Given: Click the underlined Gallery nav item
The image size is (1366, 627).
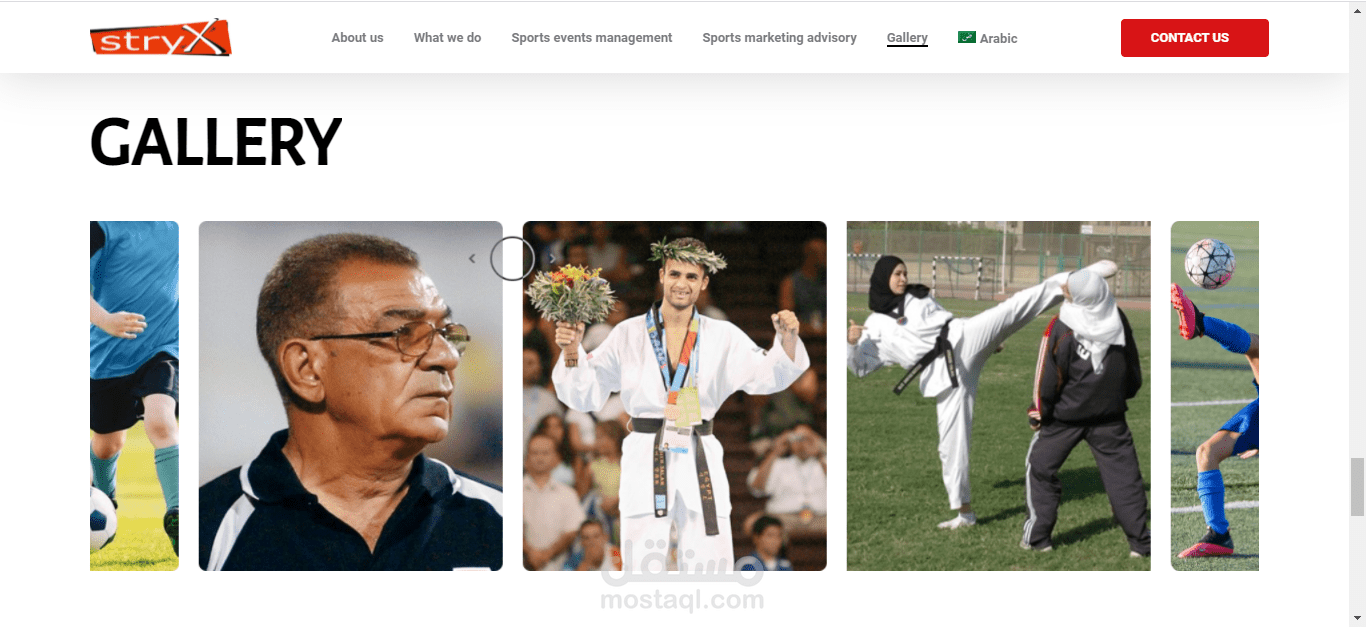Looking at the screenshot, I should (907, 38).
